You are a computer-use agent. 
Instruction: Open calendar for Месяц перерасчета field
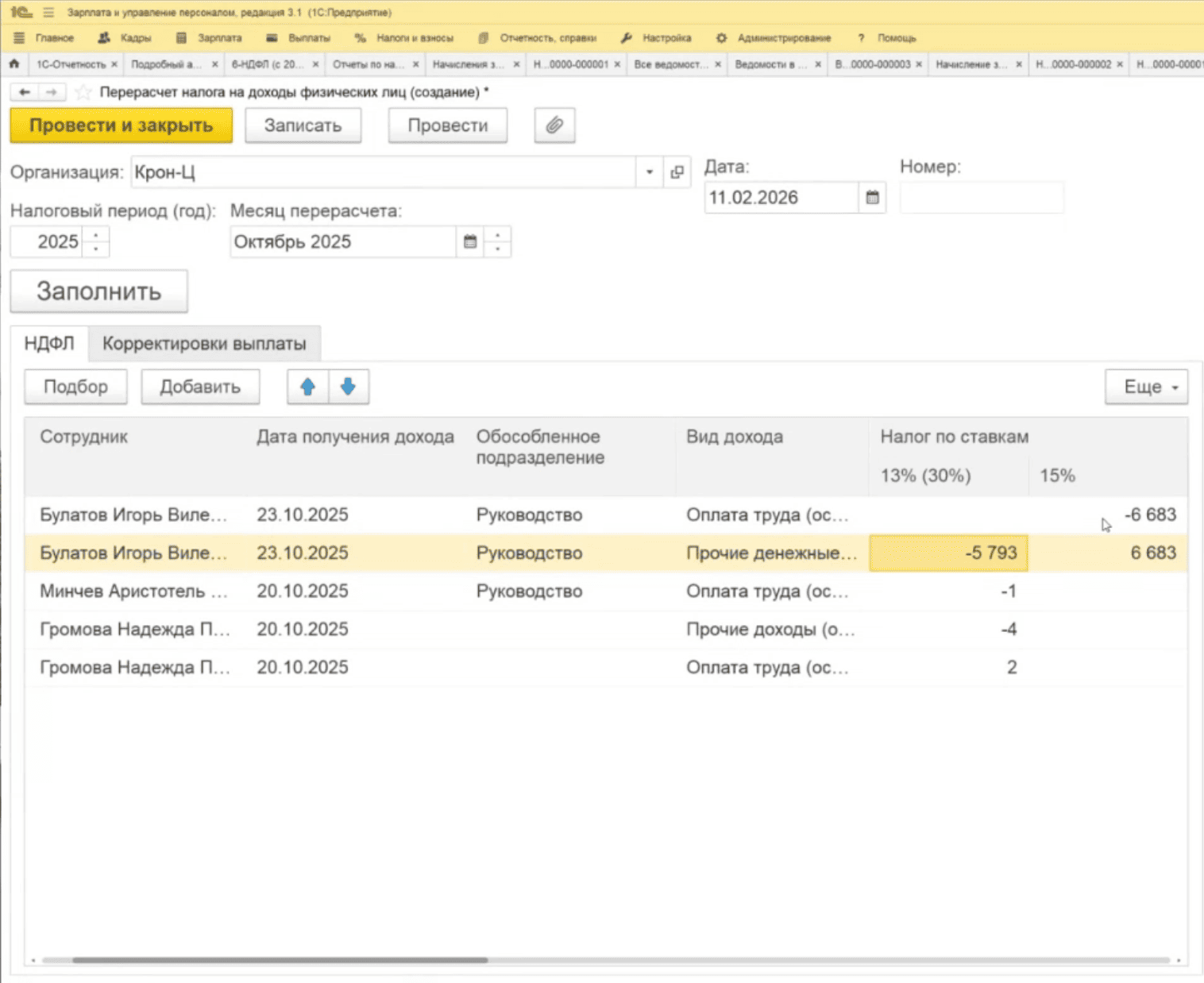470,242
